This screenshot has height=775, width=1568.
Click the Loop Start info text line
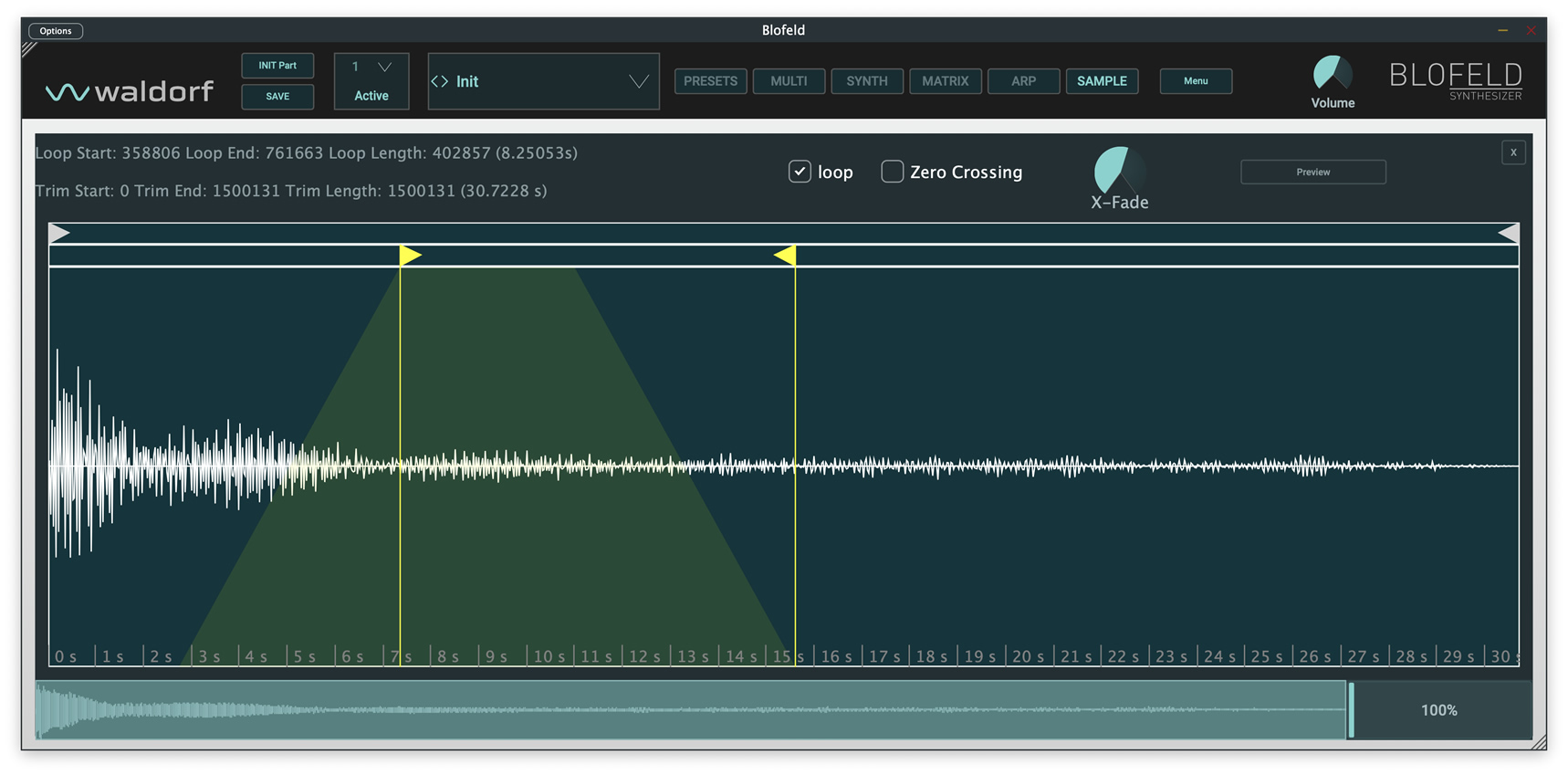click(x=307, y=153)
